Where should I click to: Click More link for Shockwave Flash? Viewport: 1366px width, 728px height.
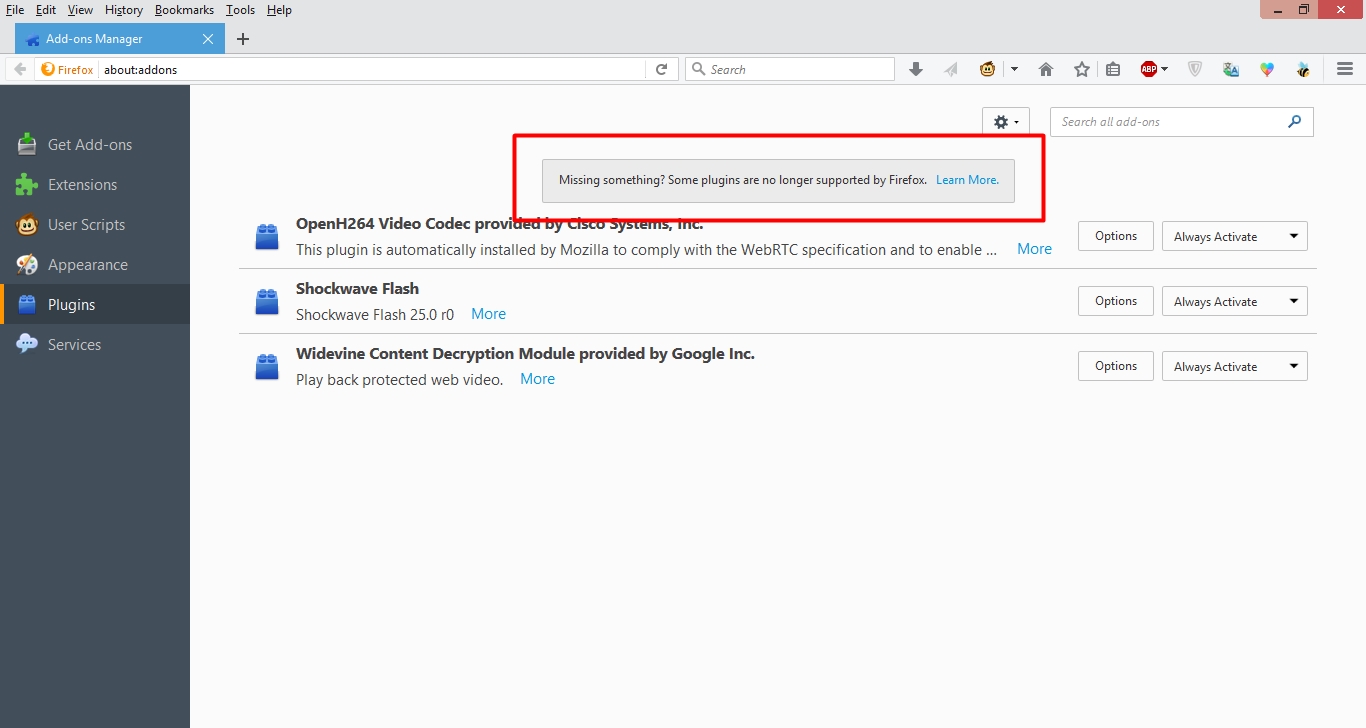(488, 314)
